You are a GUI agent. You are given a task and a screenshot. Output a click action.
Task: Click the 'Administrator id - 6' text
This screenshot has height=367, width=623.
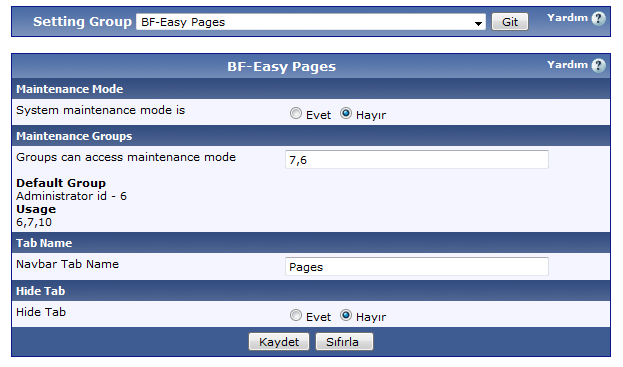tap(72, 196)
